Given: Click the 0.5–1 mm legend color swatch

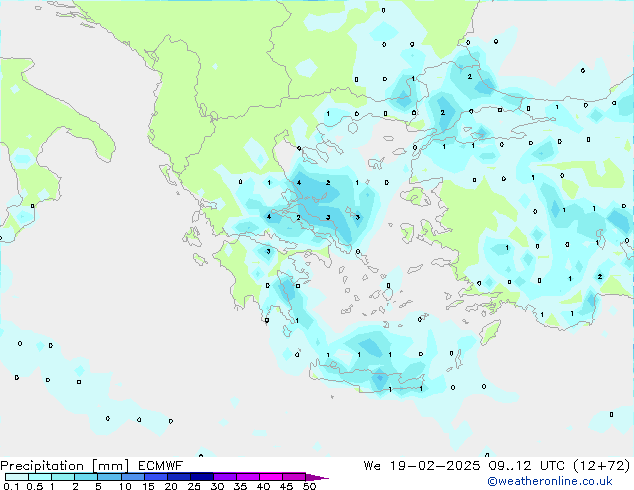Looking at the screenshot, I should coord(40,477).
